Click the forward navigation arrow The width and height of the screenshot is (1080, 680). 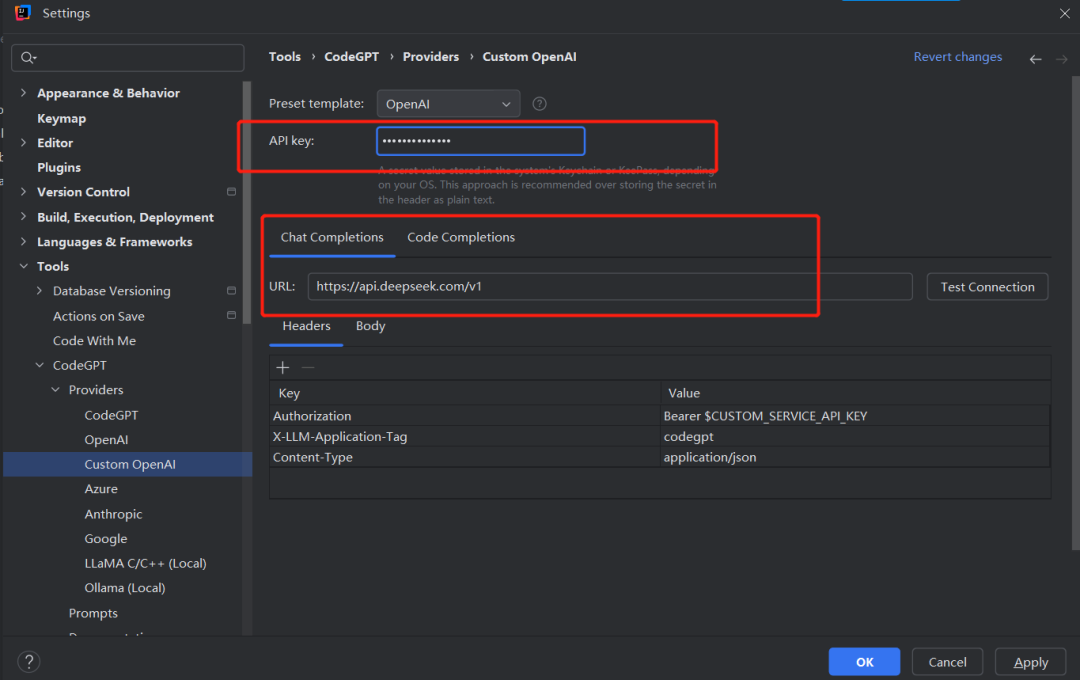tap(1062, 59)
